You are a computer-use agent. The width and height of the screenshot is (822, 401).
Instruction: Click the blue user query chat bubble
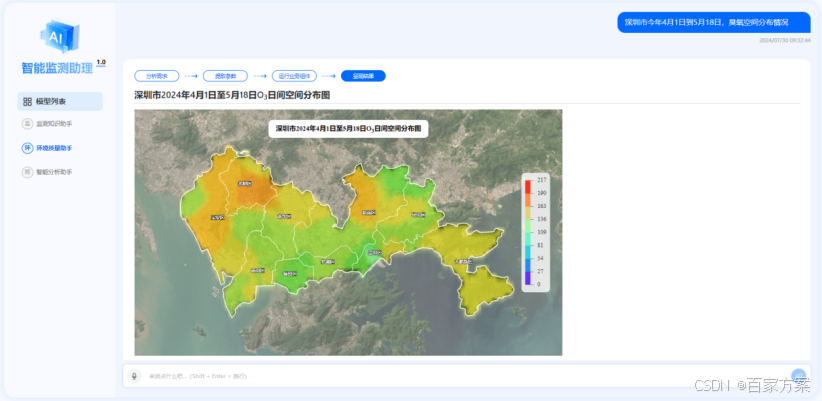714,23
